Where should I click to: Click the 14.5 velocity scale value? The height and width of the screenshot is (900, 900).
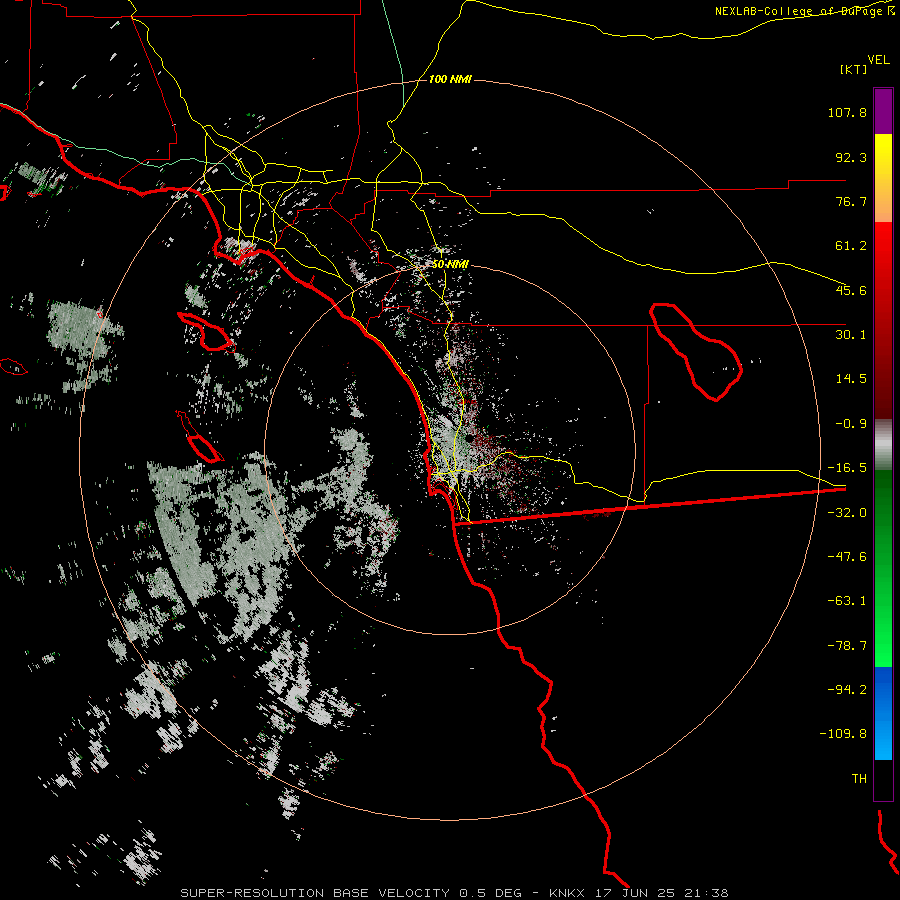851,379
